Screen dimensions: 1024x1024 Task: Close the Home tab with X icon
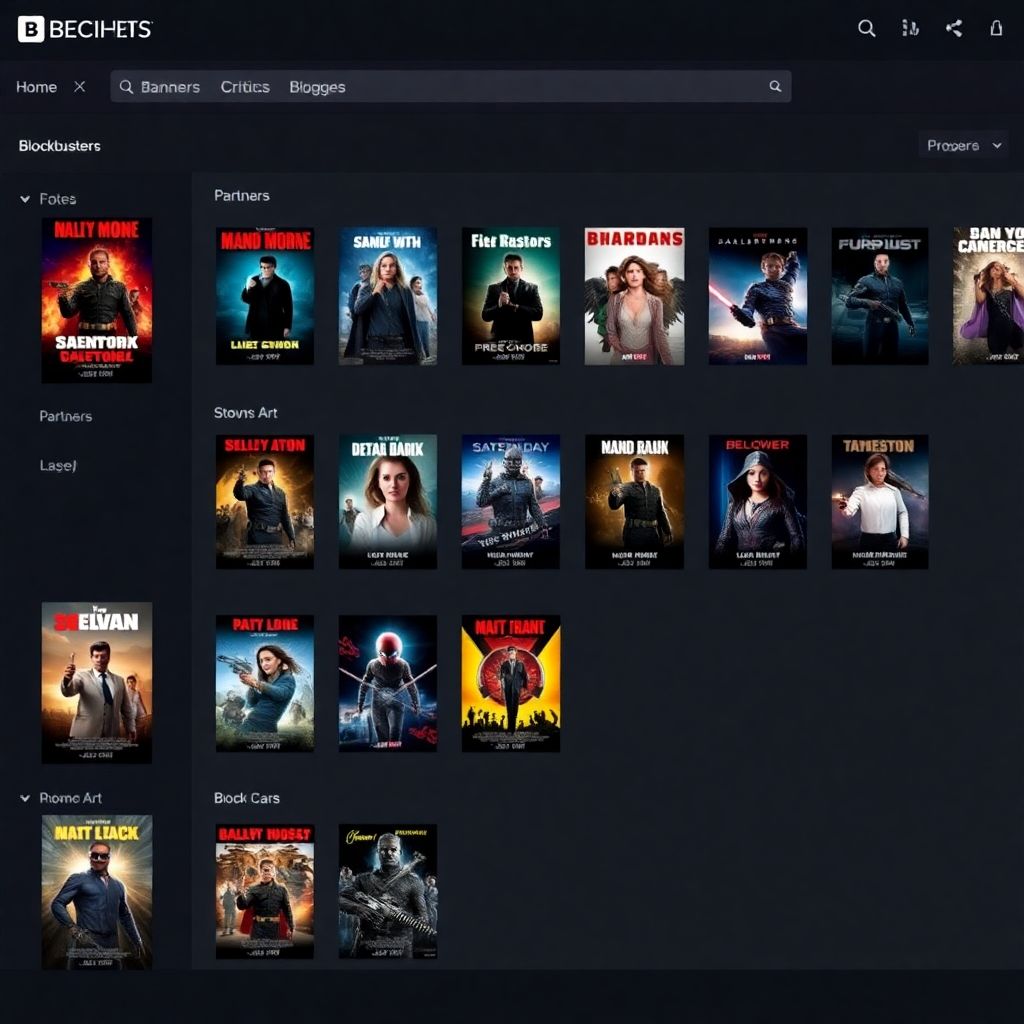(80, 87)
